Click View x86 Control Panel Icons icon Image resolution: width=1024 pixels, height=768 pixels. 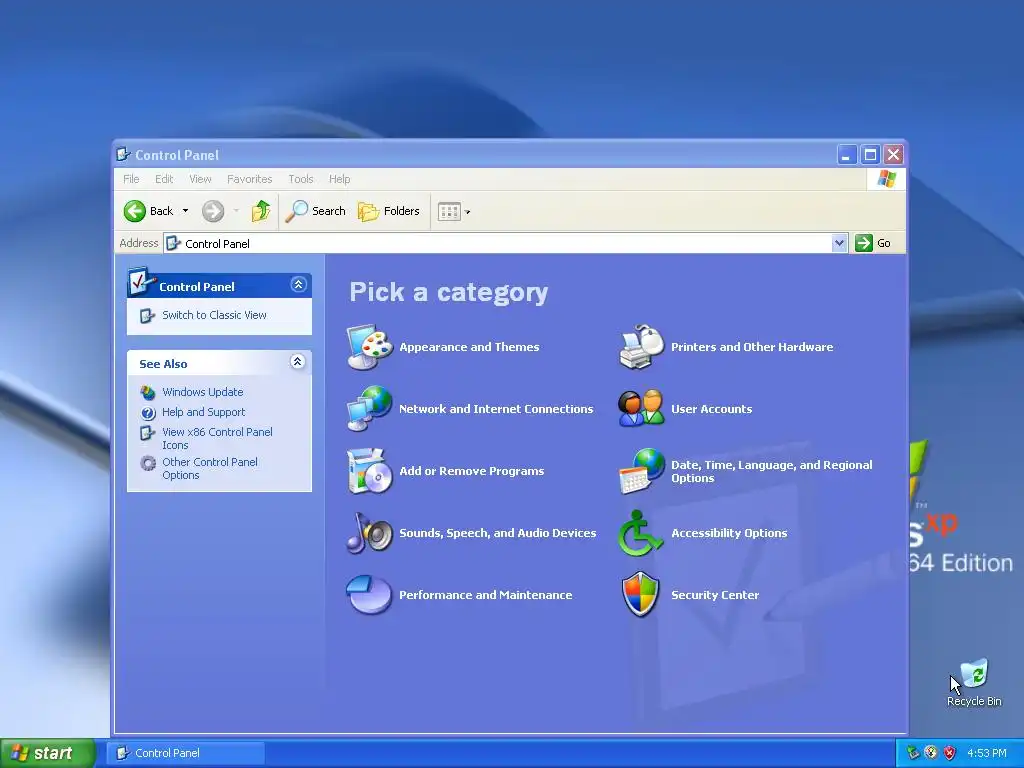pos(148,433)
